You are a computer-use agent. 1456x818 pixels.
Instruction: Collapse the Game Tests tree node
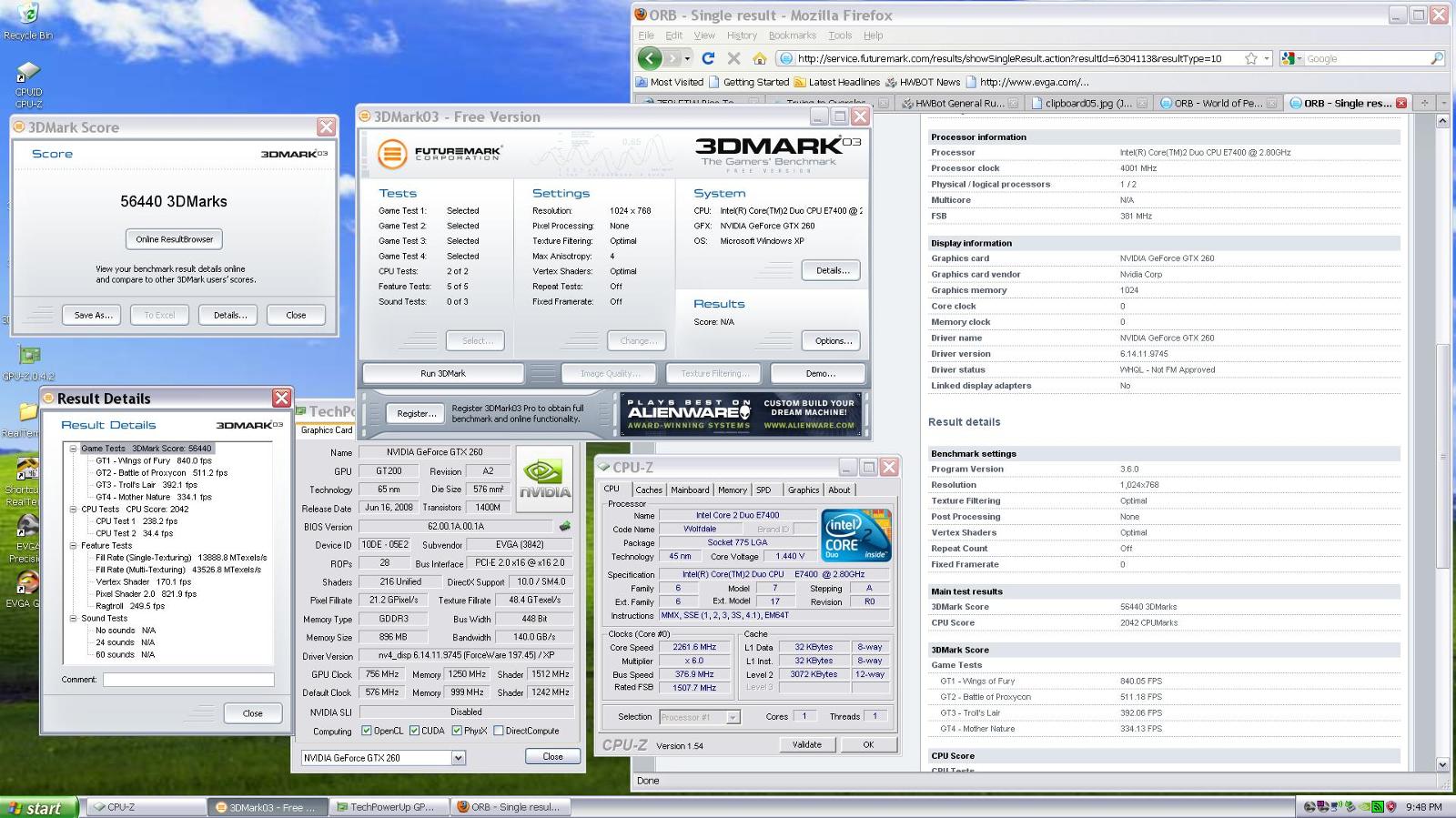click(x=74, y=449)
